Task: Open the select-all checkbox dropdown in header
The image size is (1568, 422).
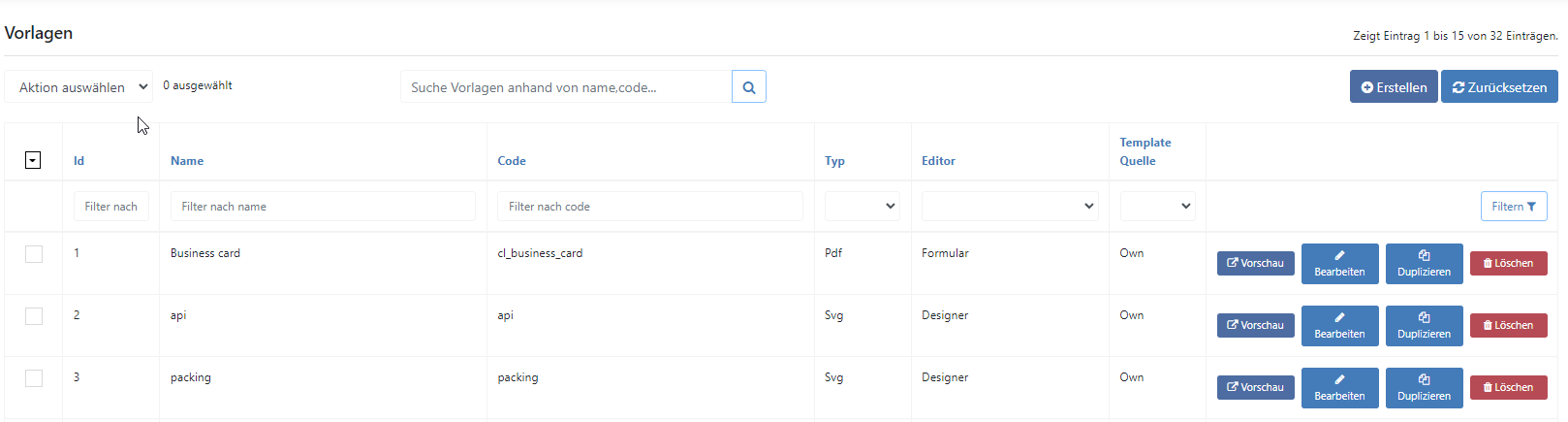Action: pyautogui.click(x=33, y=160)
